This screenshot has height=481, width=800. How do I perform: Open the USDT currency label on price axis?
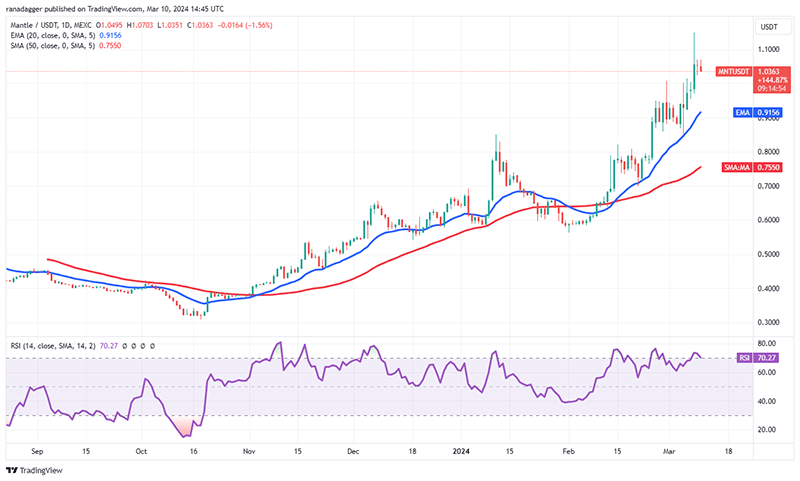pos(769,27)
